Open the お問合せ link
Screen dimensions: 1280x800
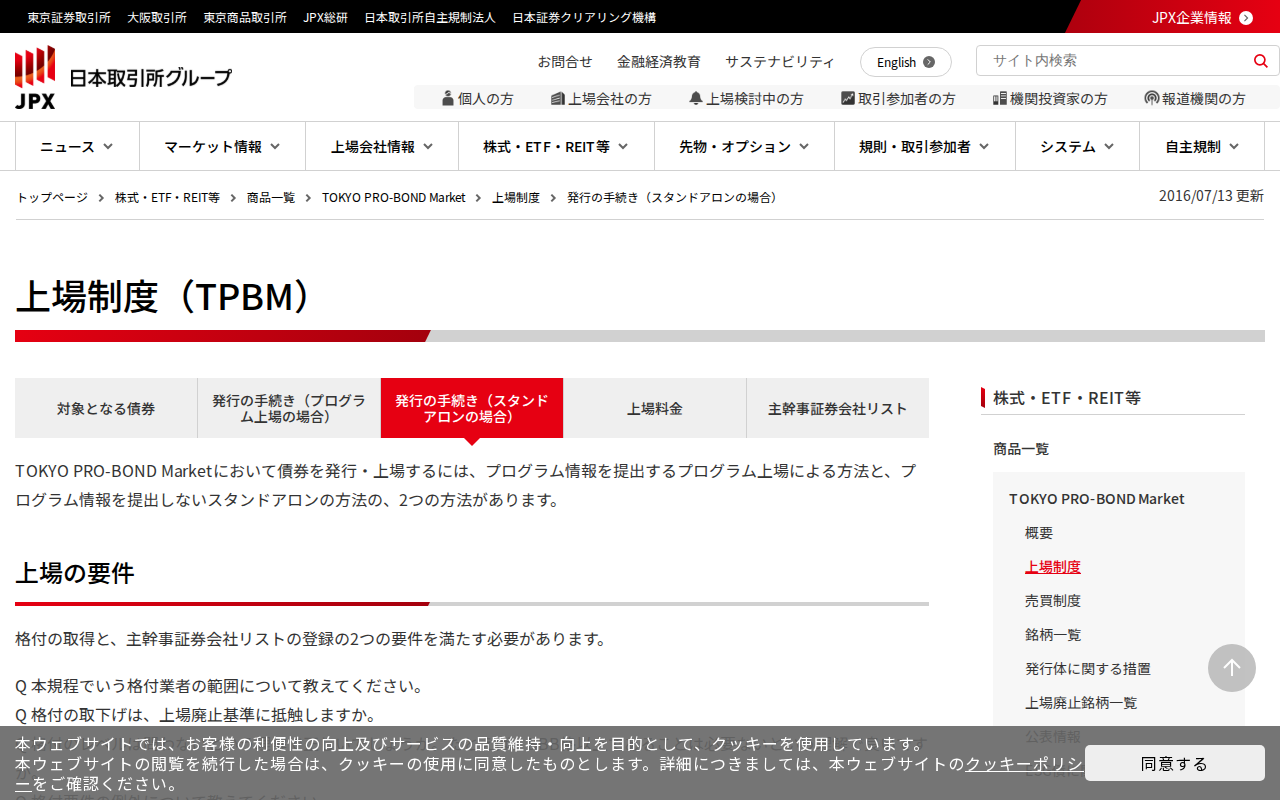(565, 61)
